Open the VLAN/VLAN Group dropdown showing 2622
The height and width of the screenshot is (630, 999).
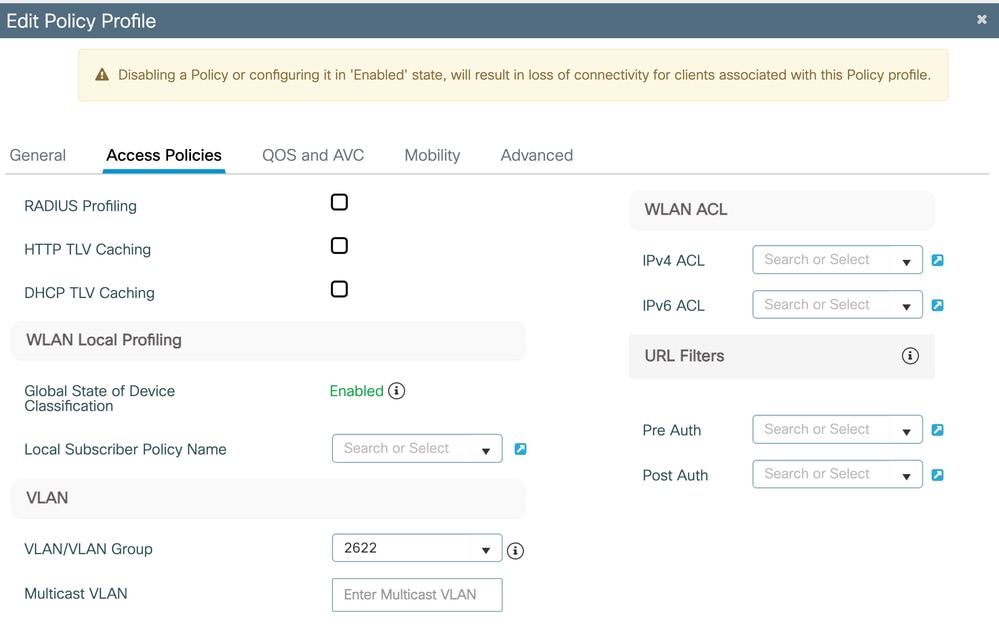pyautogui.click(x=417, y=548)
